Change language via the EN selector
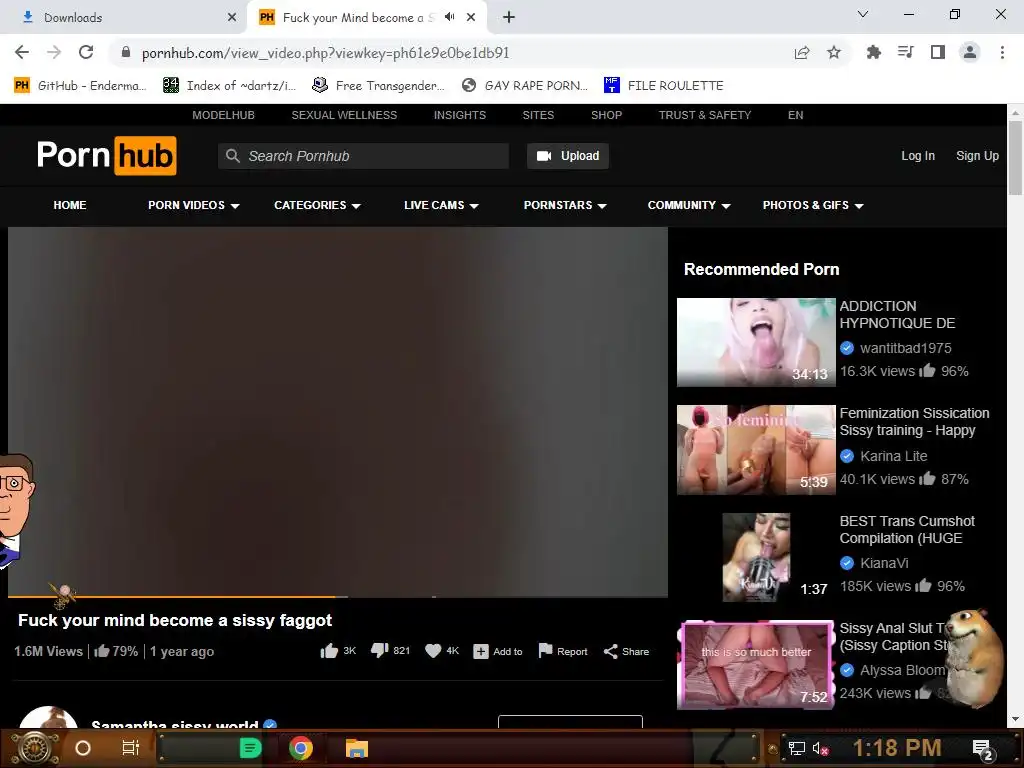Image resolution: width=1024 pixels, height=768 pixels. [795, 115]
